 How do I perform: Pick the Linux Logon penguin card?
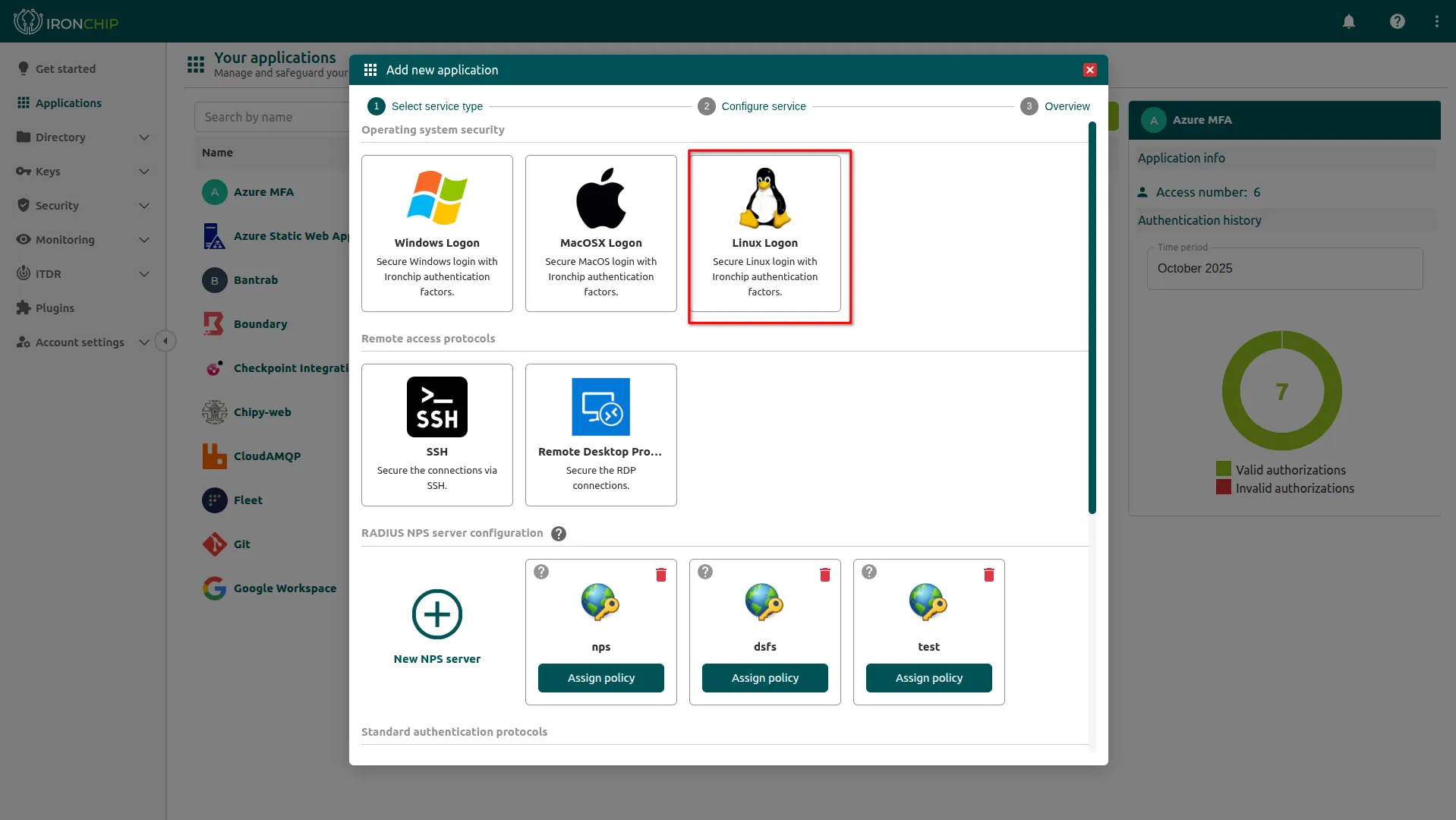pyautogui.click(x=764, y=233)
